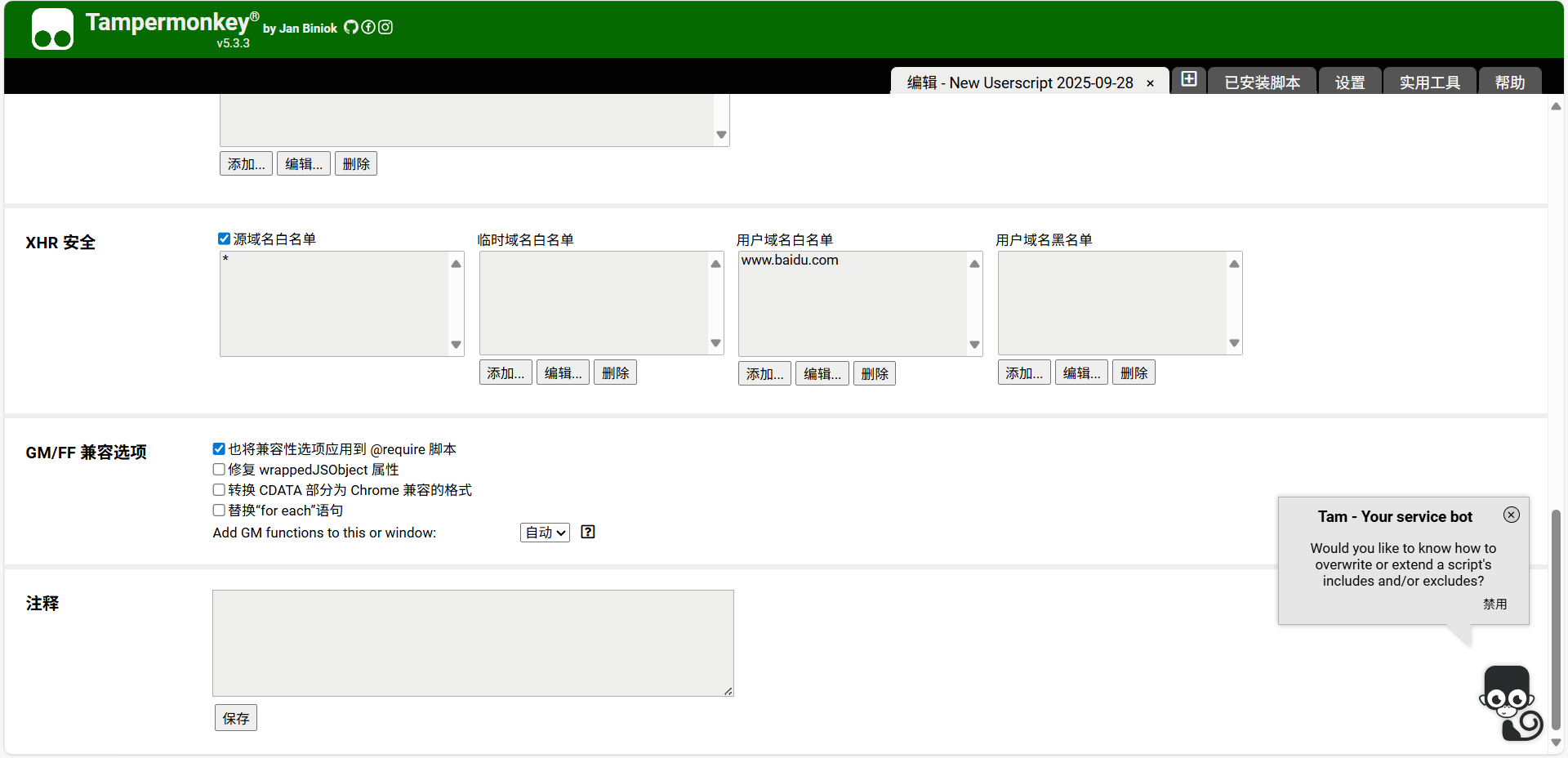Click the 保存 button
This screenshot has width=1568, height=758.
pos(236,718)
